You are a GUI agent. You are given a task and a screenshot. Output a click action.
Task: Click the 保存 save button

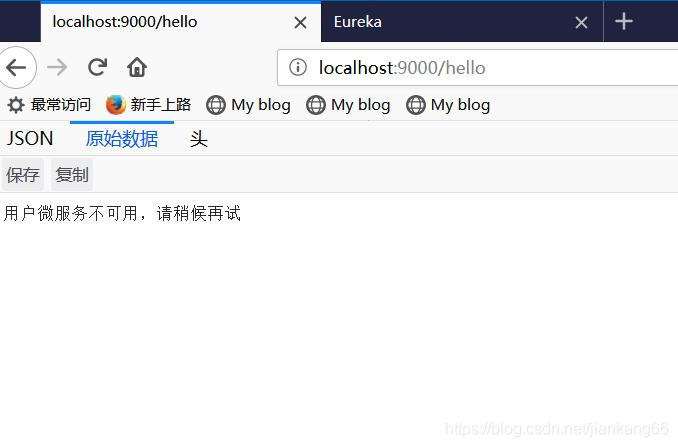(x=22, y=175)
